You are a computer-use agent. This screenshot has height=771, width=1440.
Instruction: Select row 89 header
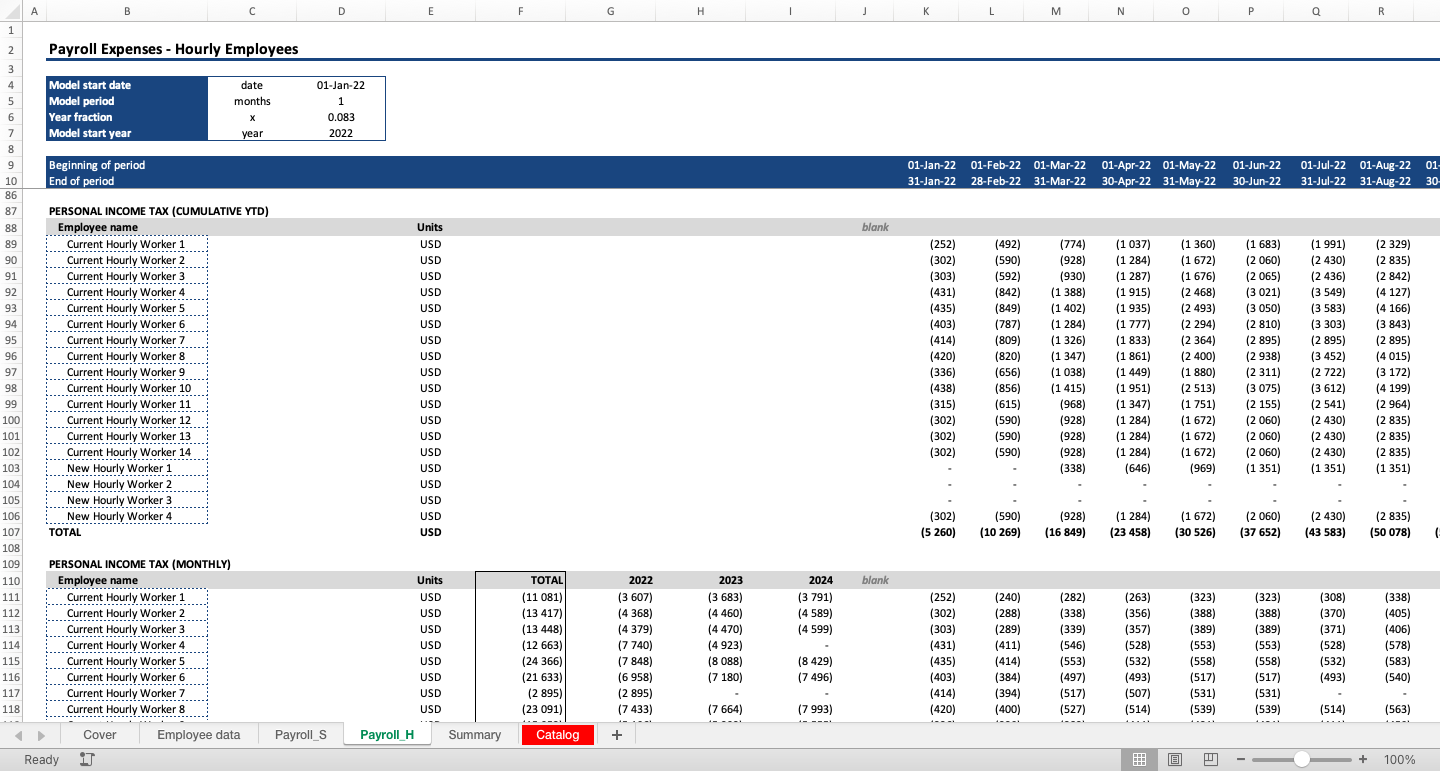coord(11,244)
